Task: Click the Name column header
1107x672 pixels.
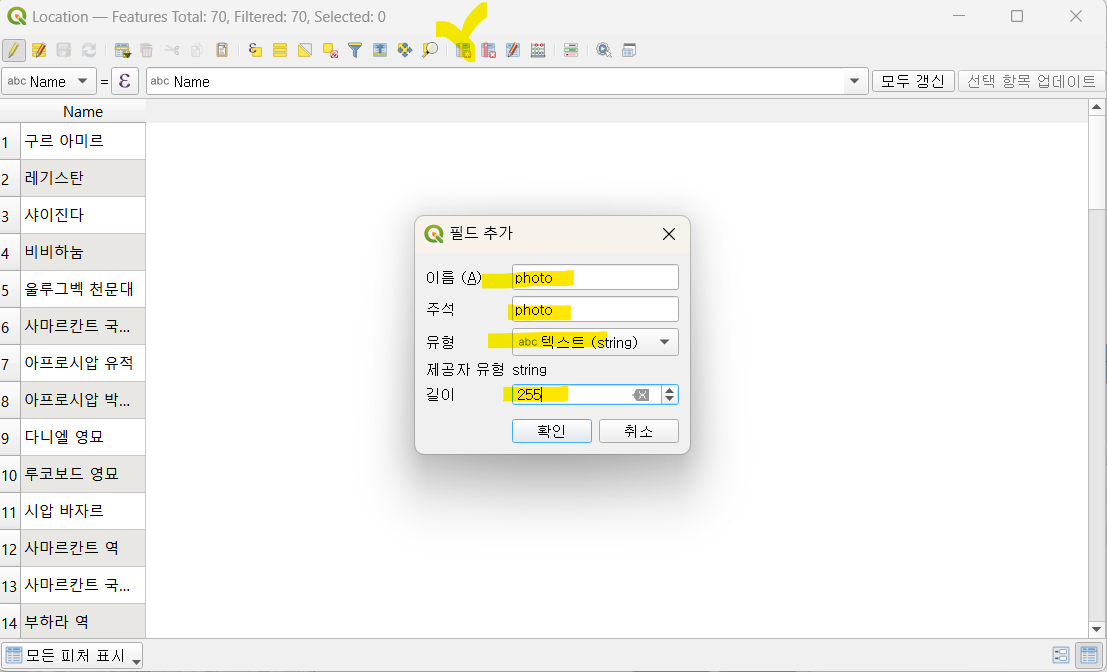Action: pos(83,112)
